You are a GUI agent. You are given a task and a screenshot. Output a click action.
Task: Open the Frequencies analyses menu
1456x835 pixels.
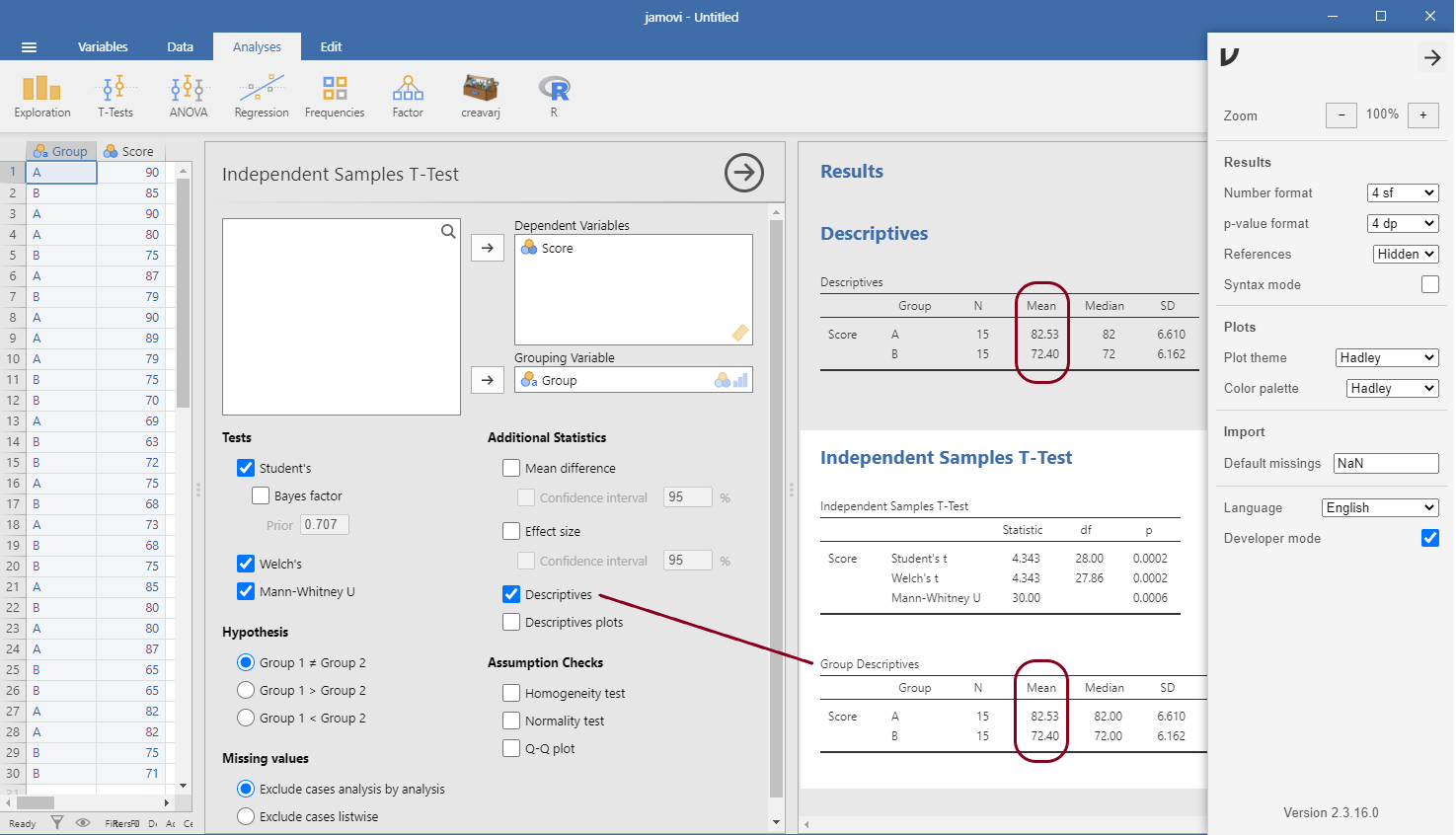coord(335,97)
